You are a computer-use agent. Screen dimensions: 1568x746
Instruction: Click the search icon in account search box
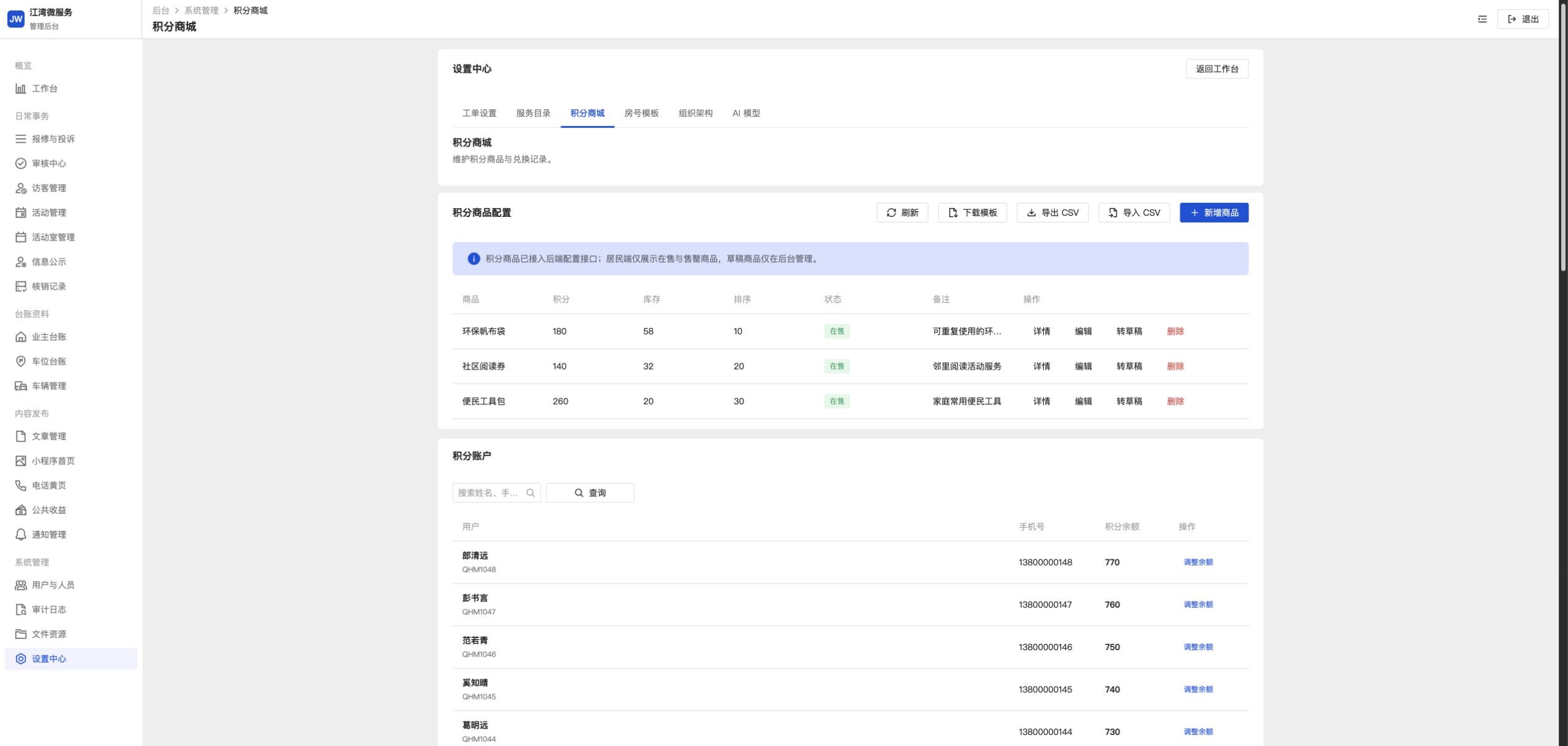[x=530, y=493]
